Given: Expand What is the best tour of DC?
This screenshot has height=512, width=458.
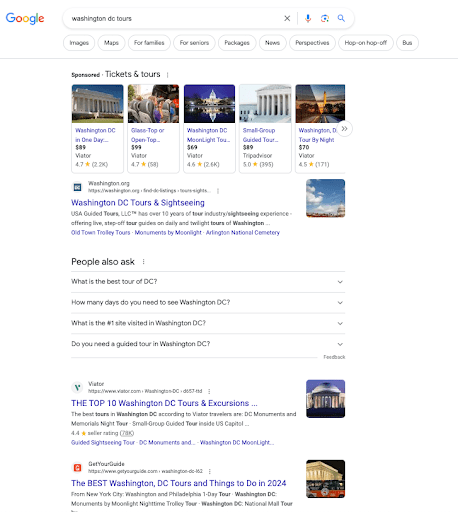Looking at the screenshot, I should click(208, 282).
